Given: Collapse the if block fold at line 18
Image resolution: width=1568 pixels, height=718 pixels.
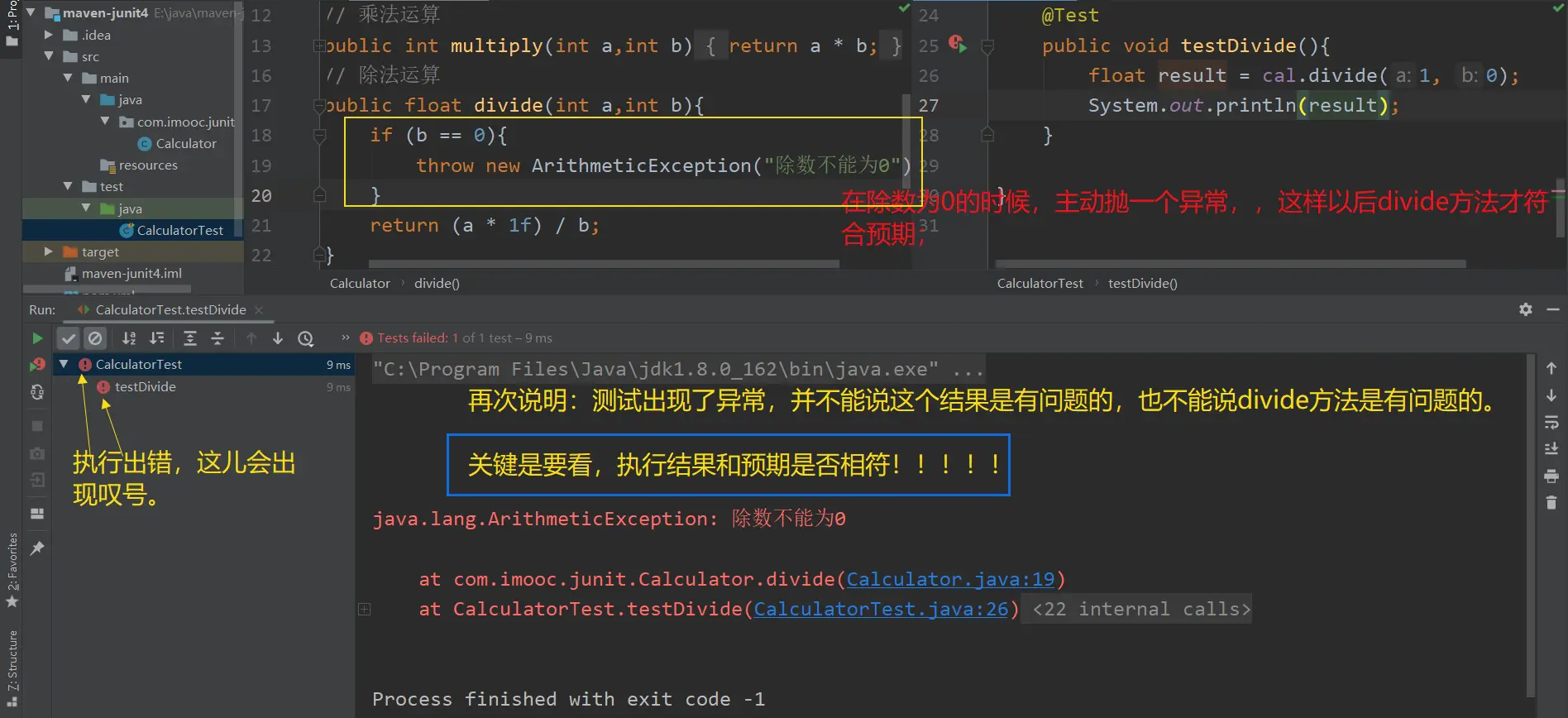Looking at the screenshot, I should point(319,136).
